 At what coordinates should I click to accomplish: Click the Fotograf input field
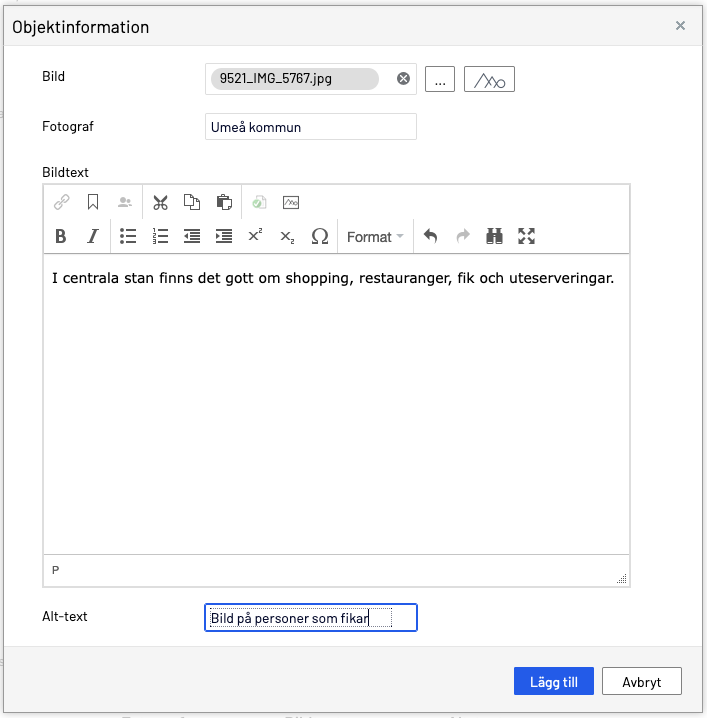[310, 127]
